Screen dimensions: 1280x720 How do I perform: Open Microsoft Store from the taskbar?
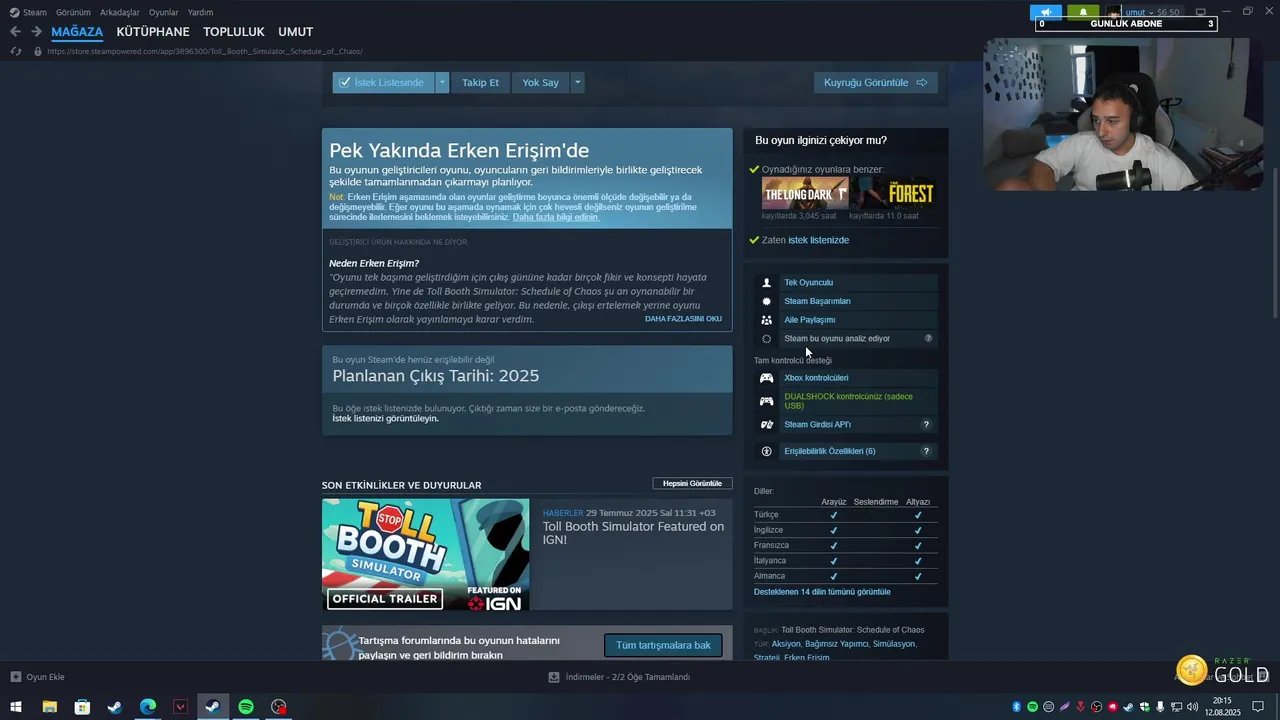(x=82, y=707)
